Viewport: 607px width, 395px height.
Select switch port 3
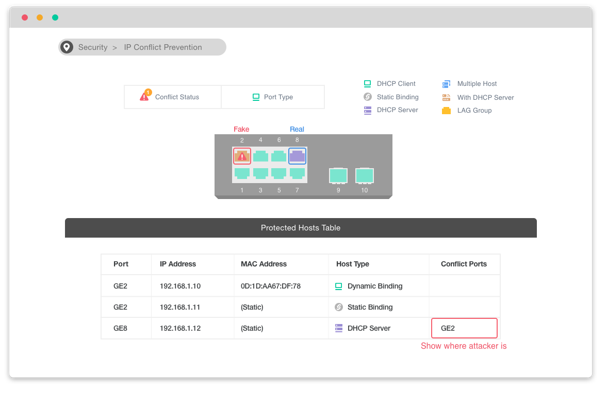(x=261, y=173)
